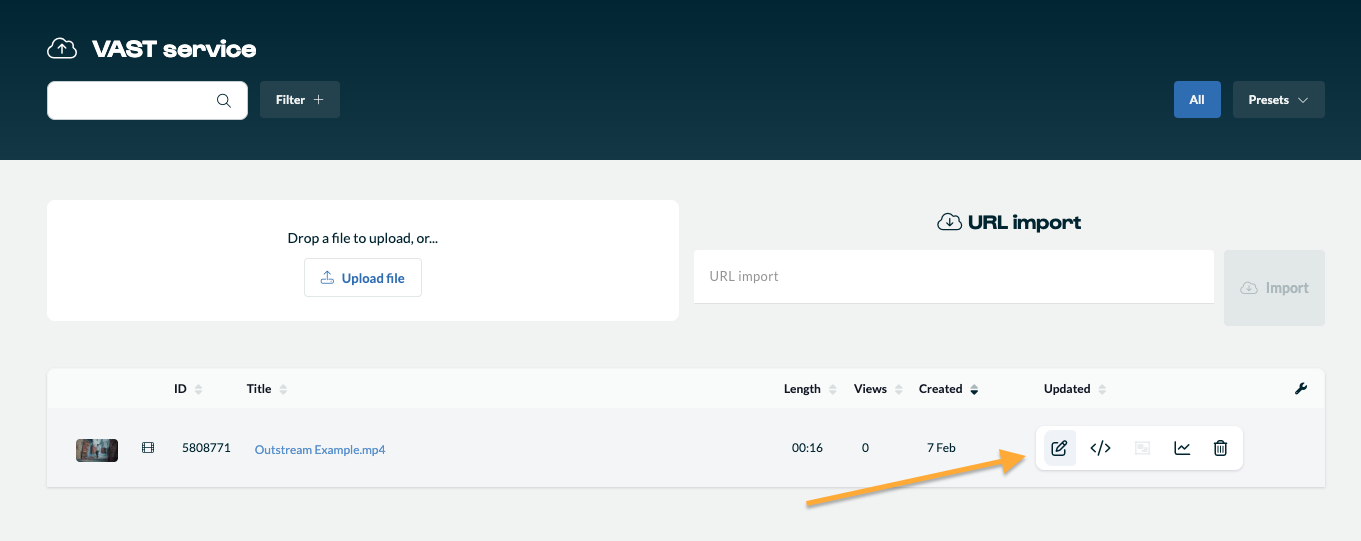This screenshot has width=1361, height=541.
Task: Open the Outstream Example.mp4 link
Action: click(x=320, y=450)
